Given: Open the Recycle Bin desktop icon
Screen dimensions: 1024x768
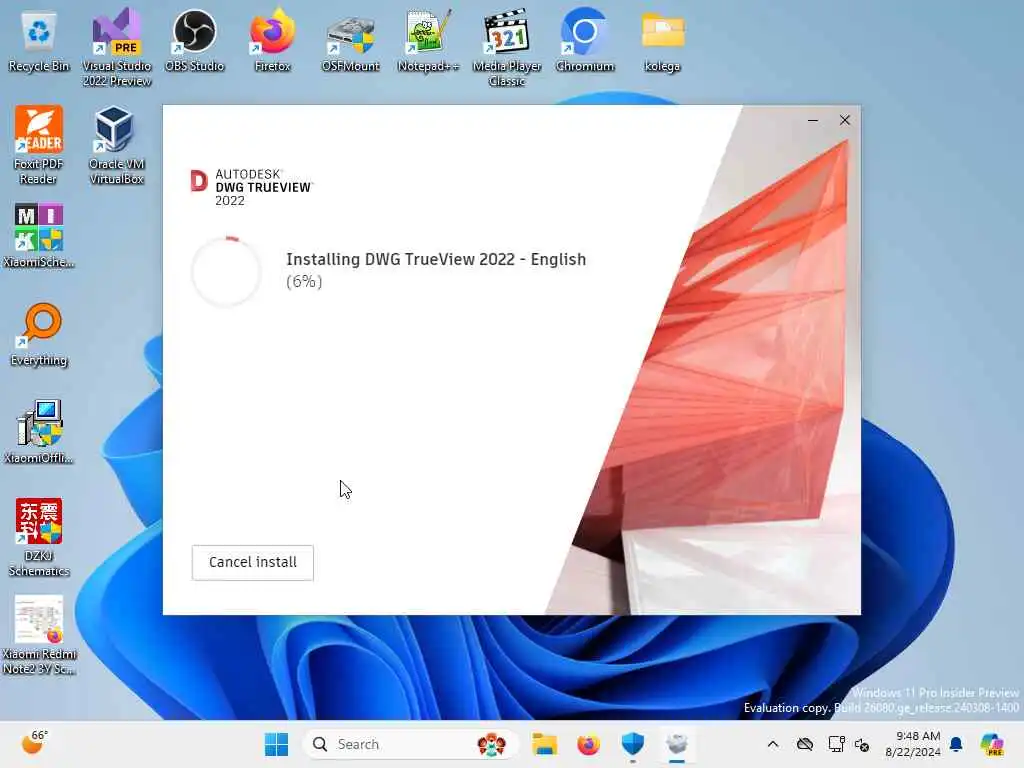Looking at the screenshot, I should (39, 41).
